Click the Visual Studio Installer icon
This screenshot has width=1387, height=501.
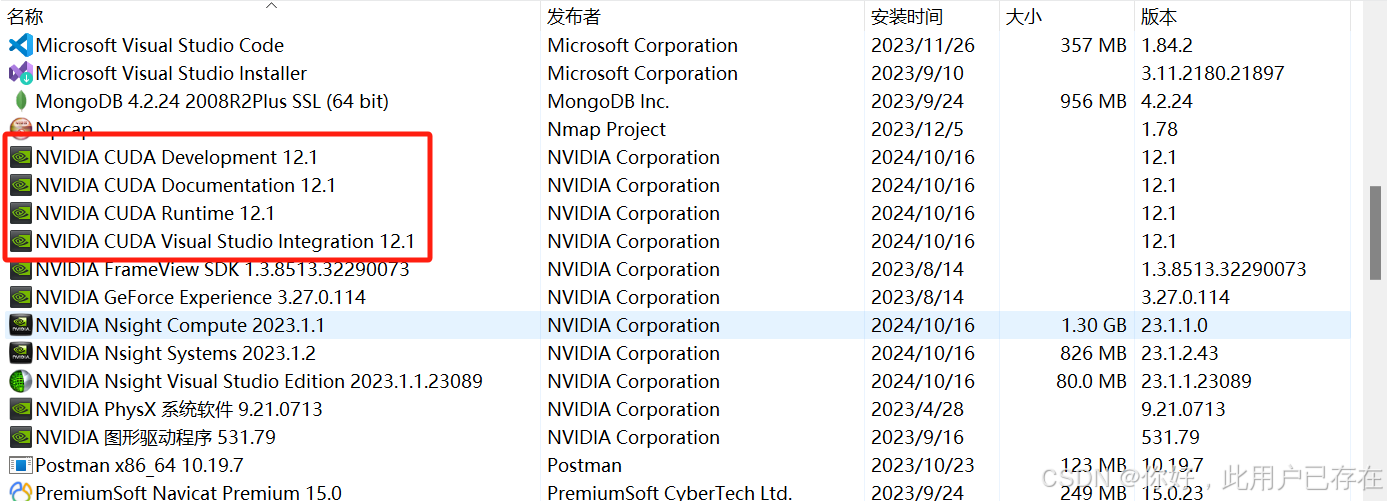point(20,73)
